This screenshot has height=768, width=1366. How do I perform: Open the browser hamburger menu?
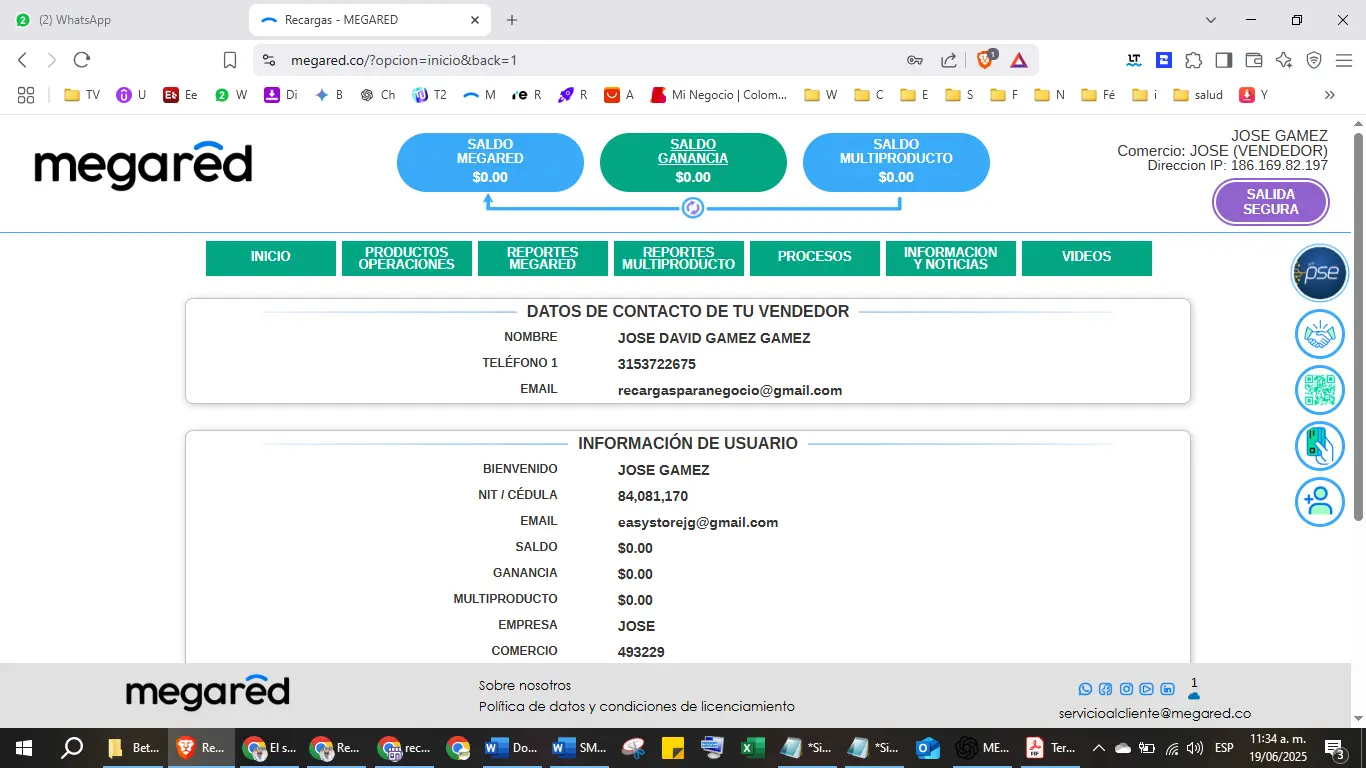(1344, 60)
